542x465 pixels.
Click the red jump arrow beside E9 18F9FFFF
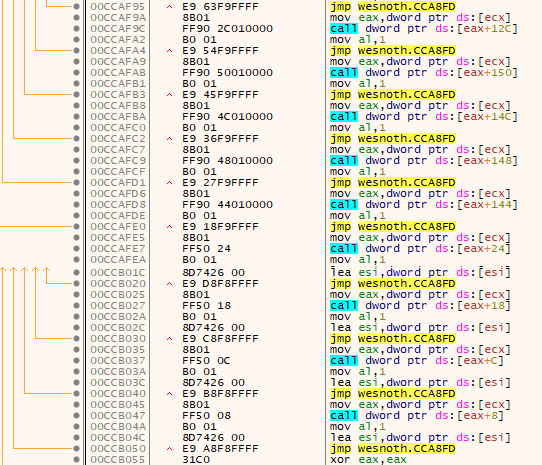[169, 226]
